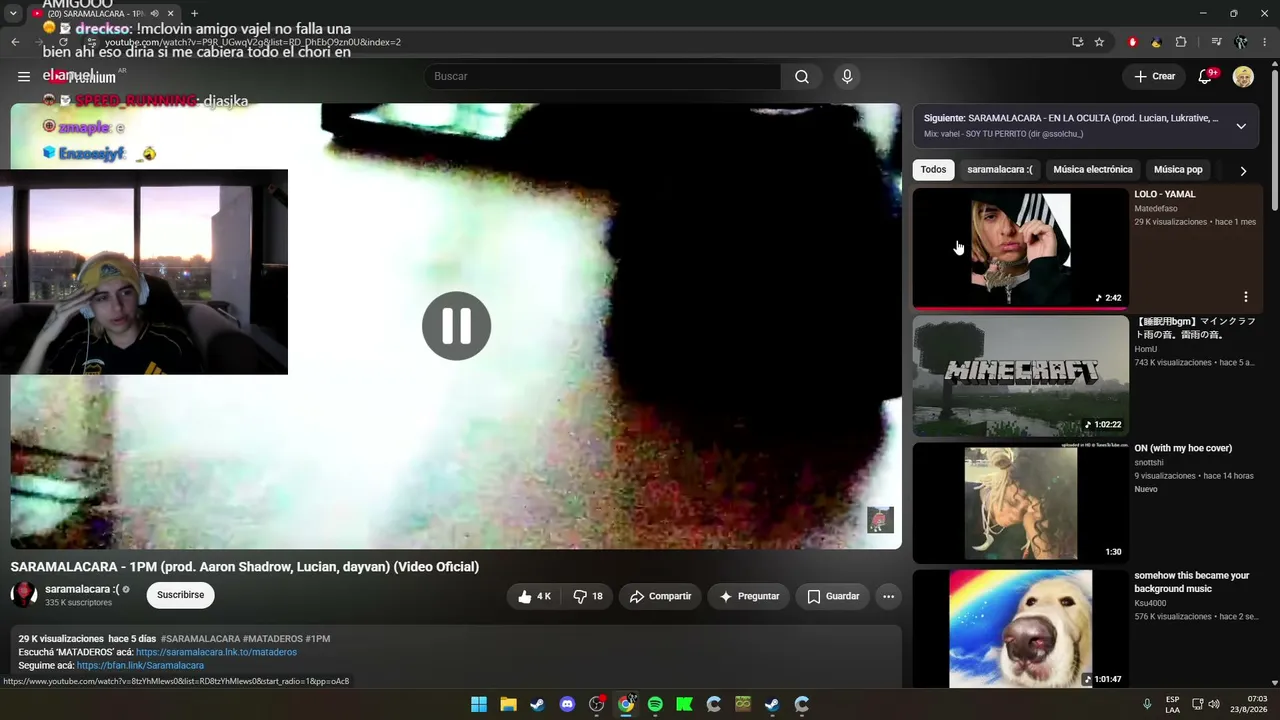This screenshot has height=720, width=1280.
Task: Pause the video with the center button
Action: pos(456,326)
